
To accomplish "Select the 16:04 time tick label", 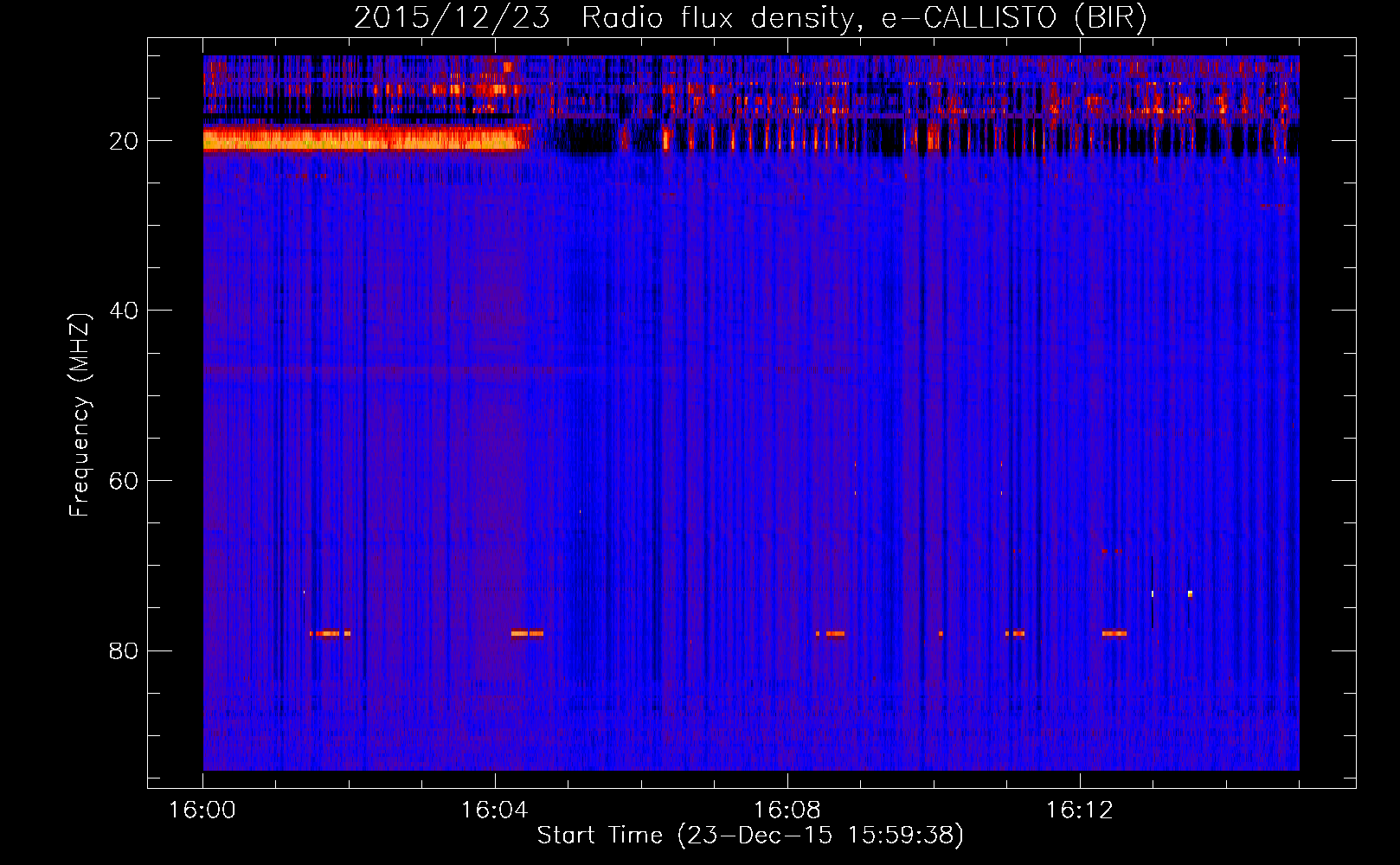I will click(x=495, y=810).
